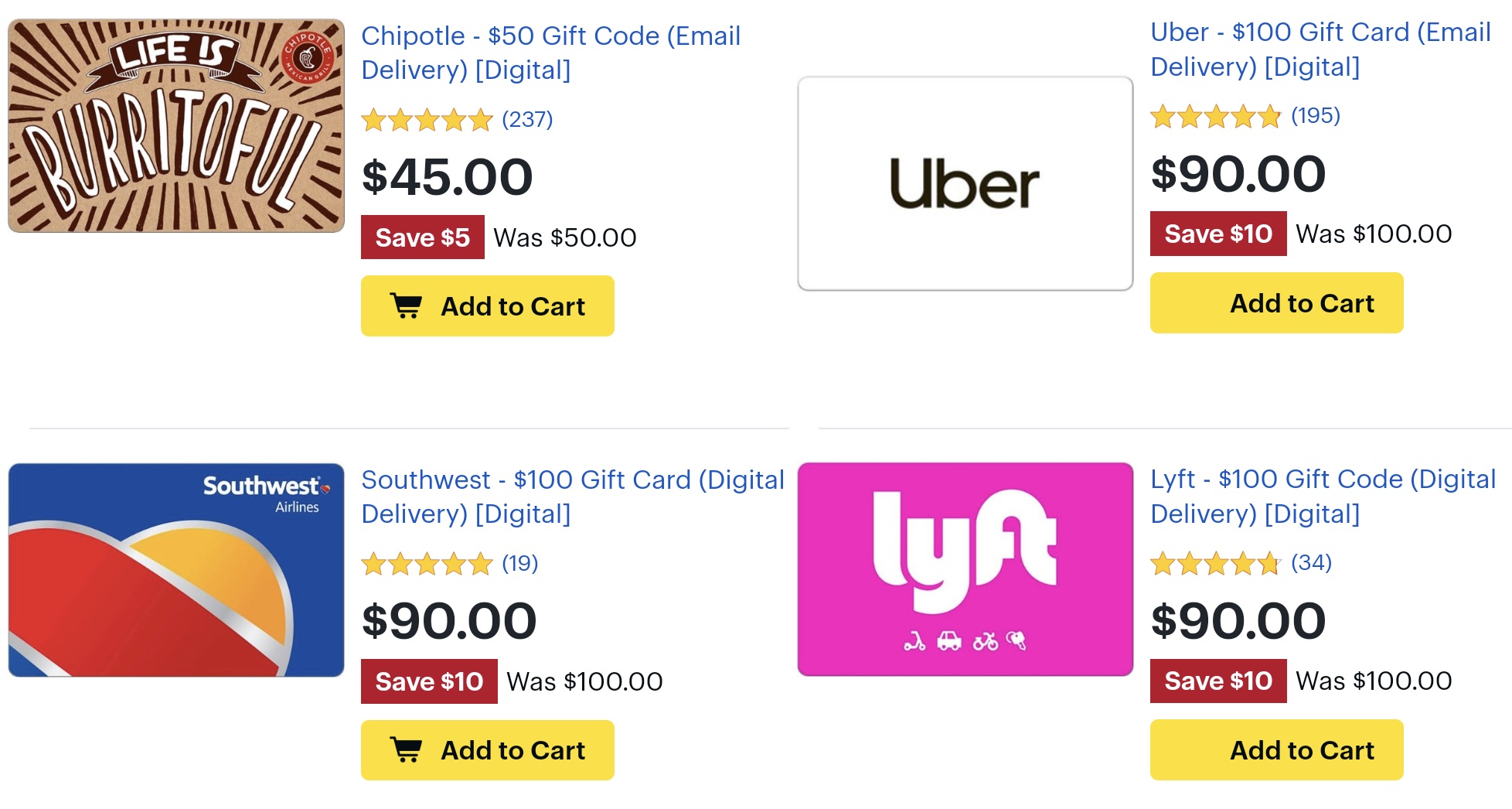1512x809 pixels.
Task: Click the Save $10 badge on the Southwest card
Action: click(x=428, y=681)
